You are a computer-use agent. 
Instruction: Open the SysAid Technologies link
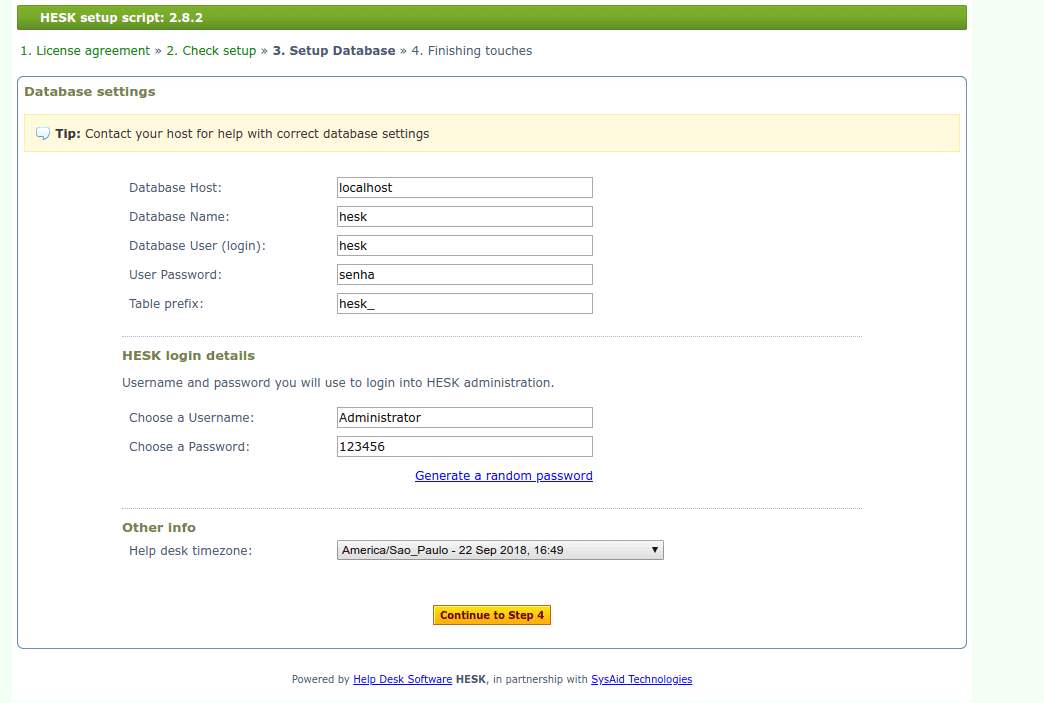click(641, 679)
